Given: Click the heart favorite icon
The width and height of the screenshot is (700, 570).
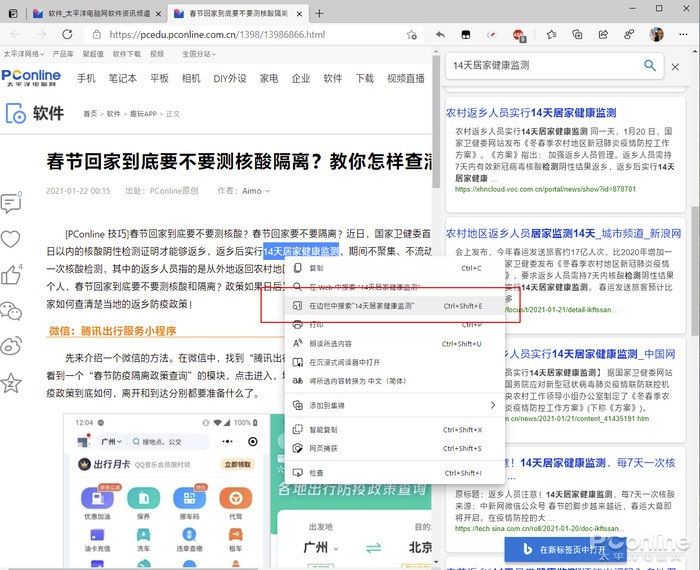Looking at the screenshot, I should tap(11, 239).
